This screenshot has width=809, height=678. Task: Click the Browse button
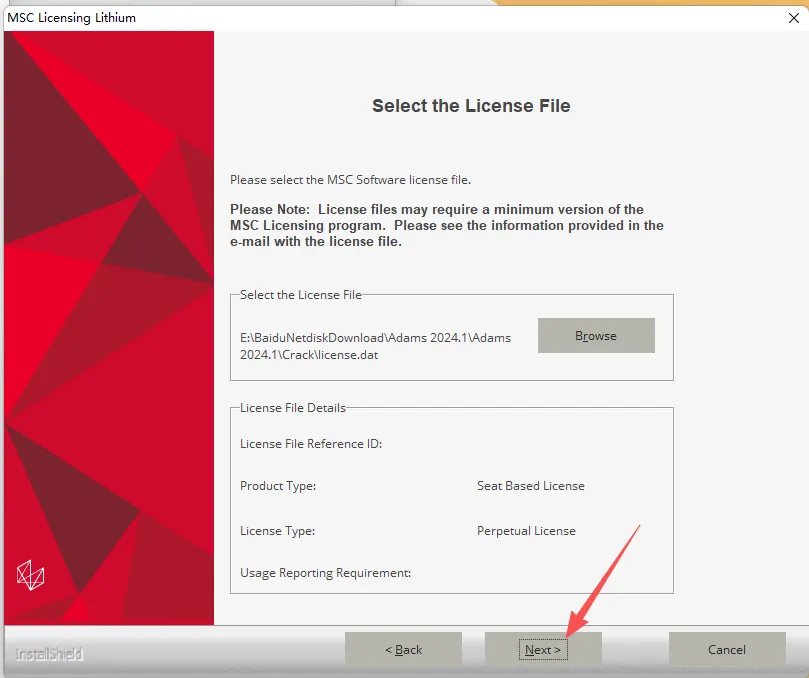(596, 335)
